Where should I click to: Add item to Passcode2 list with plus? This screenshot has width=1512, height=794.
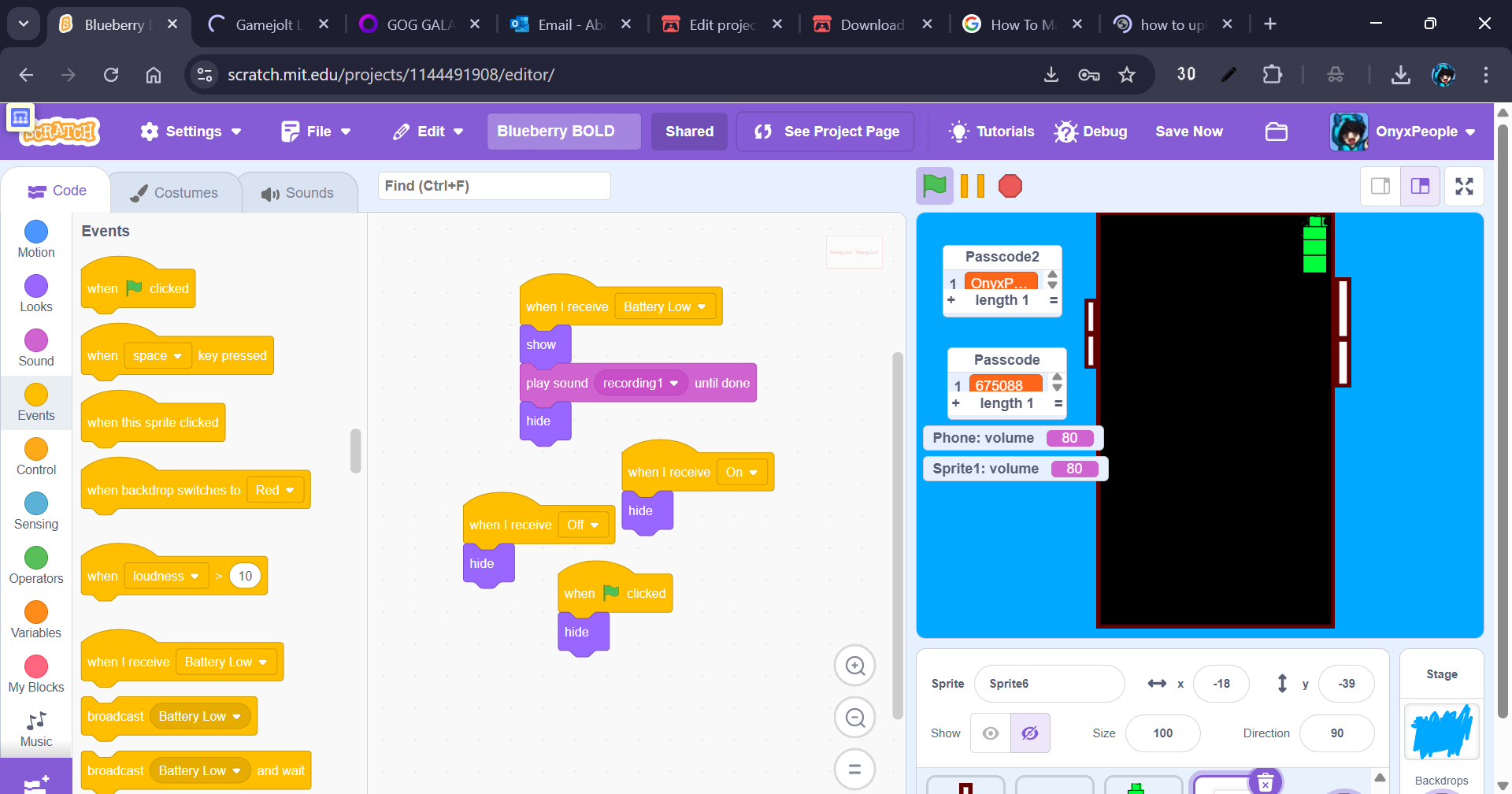(951, 300)
